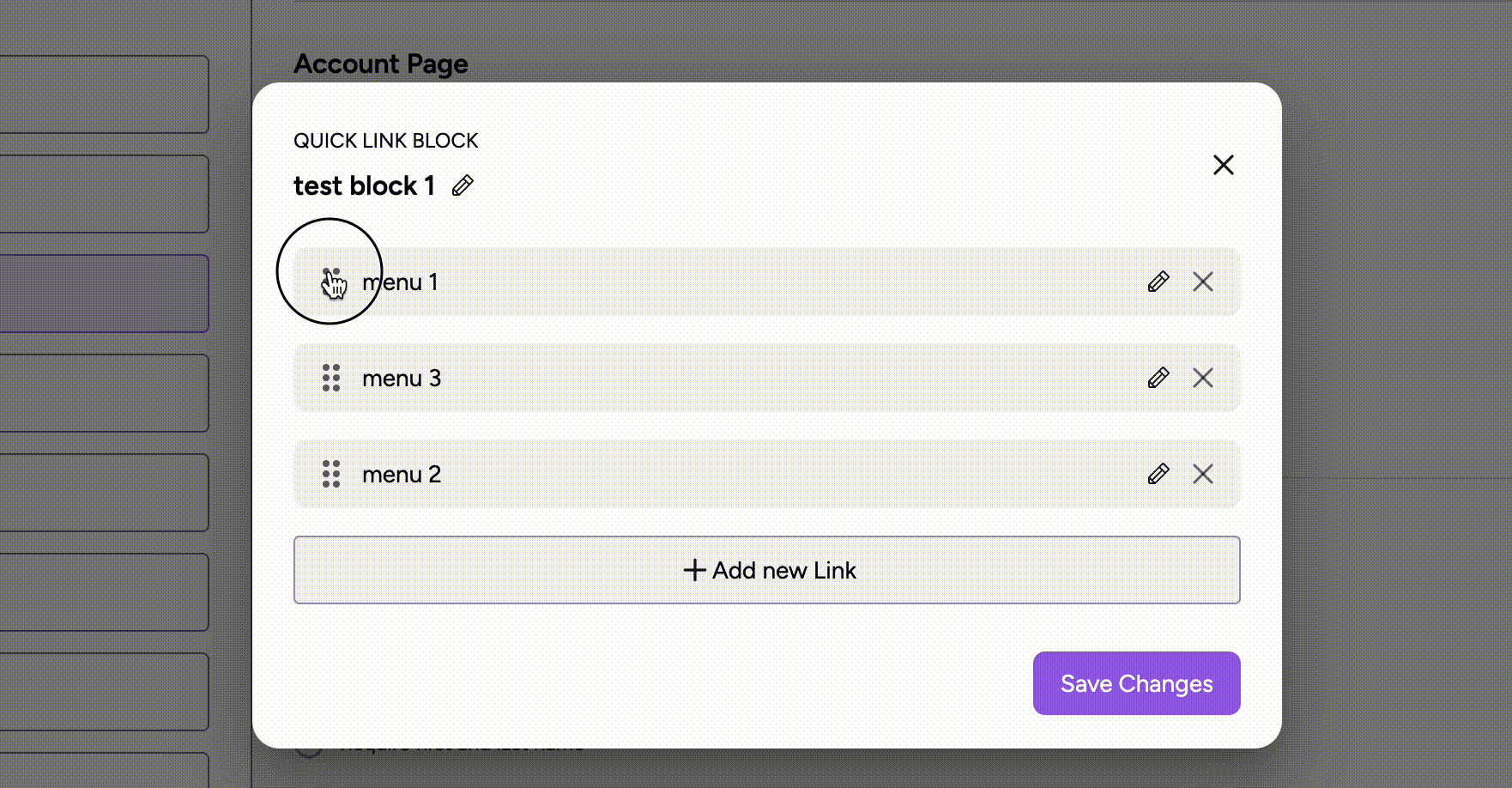Delete the menu 3 link

point(1202,378)
